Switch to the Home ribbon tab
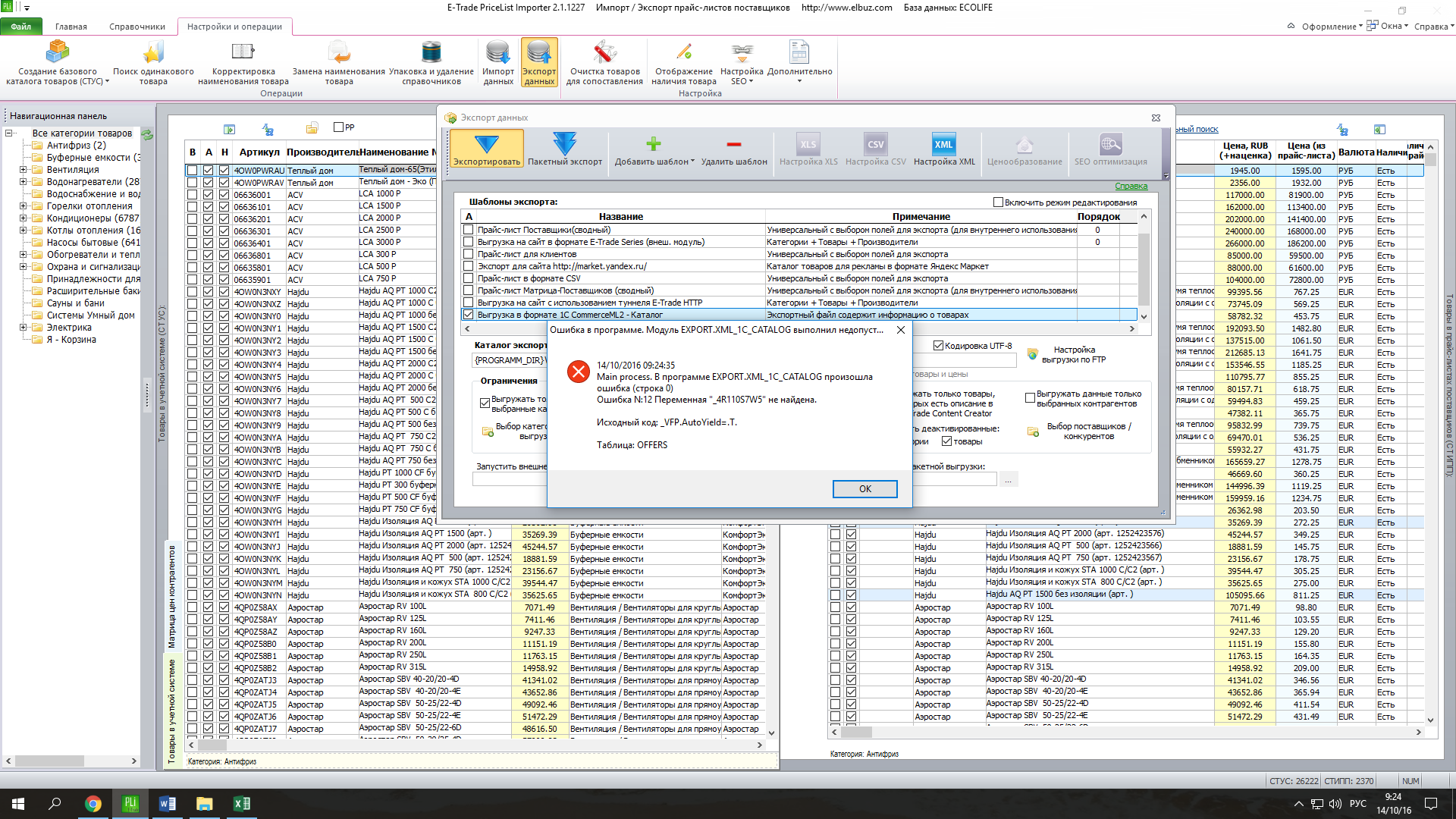The height and width of the screenshot is (819, 1456). [x=71, y=27]
